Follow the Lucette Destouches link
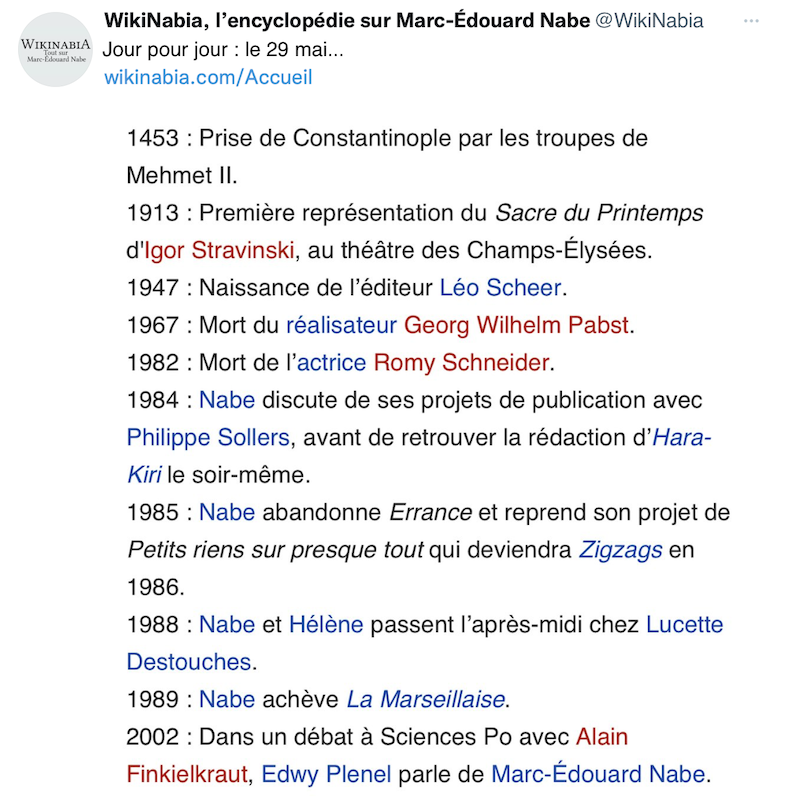This screenshot has width=800, height=801. point(684,625)
